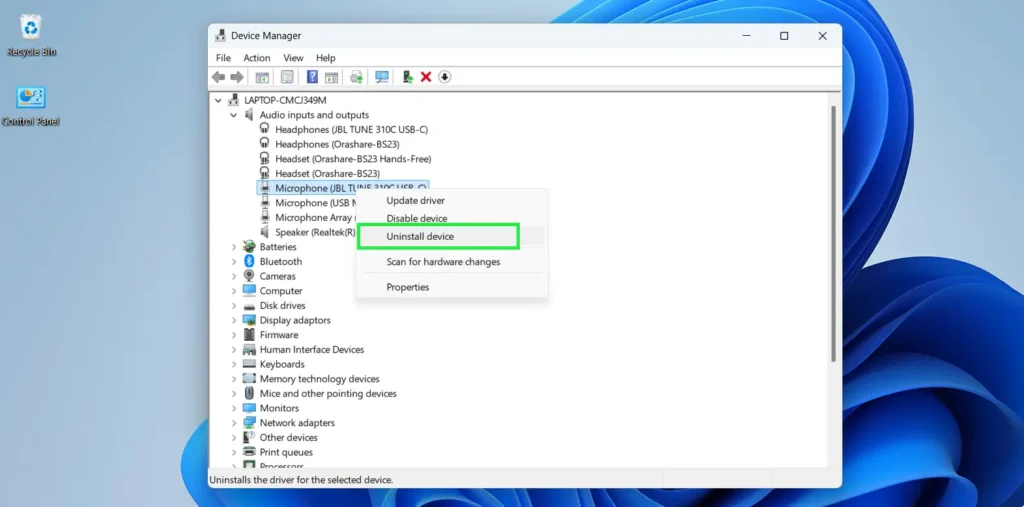
Task: Select the Disk drives label
Action: 282,305
